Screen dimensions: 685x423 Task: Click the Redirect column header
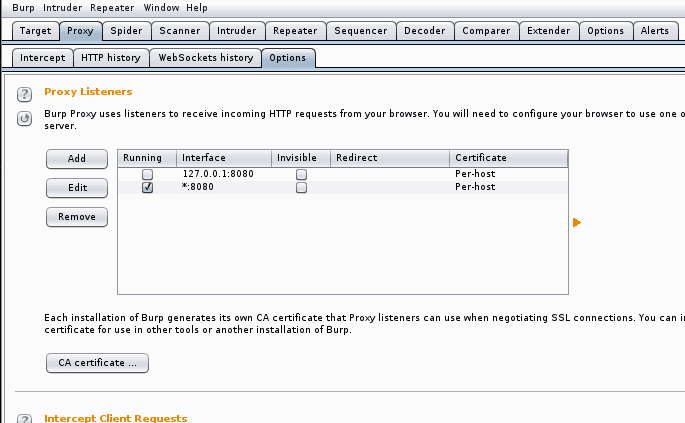pos(390,158)
